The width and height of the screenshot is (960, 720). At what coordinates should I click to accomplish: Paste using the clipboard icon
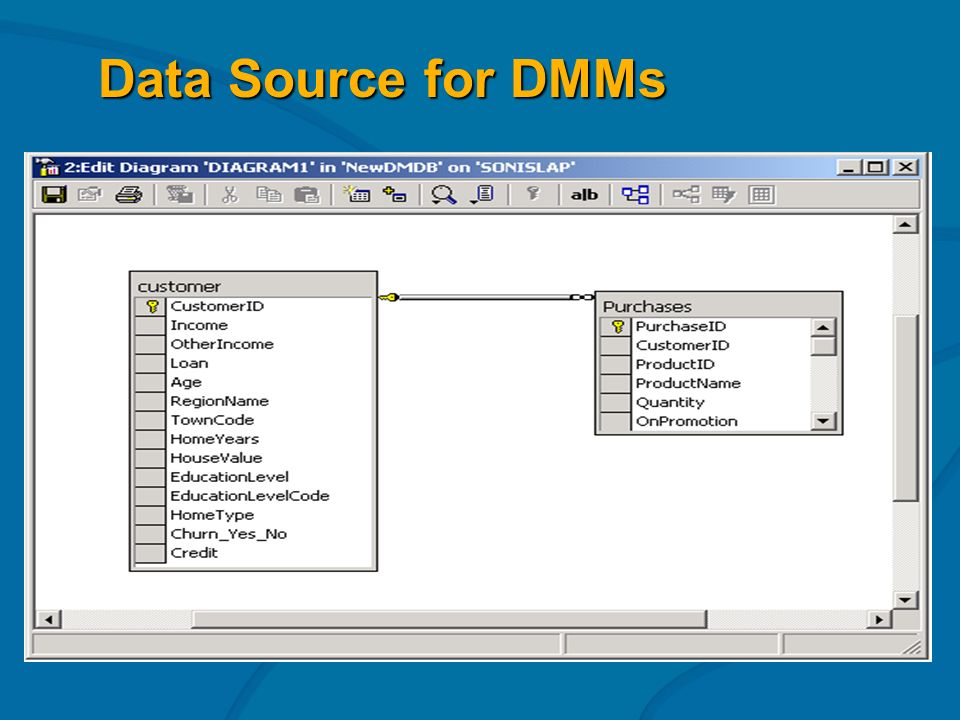coord(307,195)
